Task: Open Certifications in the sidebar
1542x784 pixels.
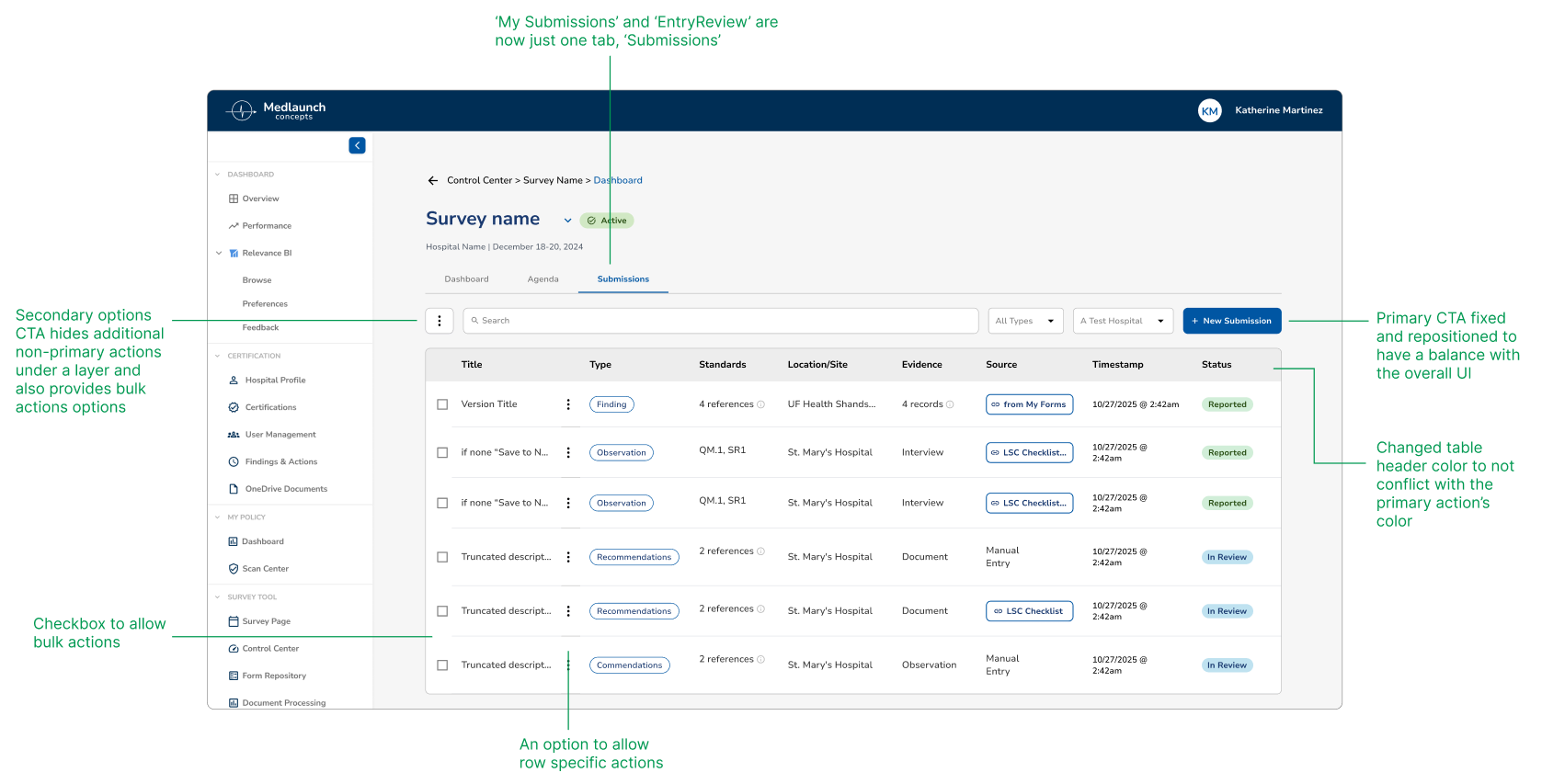Action: click(262, 407)
